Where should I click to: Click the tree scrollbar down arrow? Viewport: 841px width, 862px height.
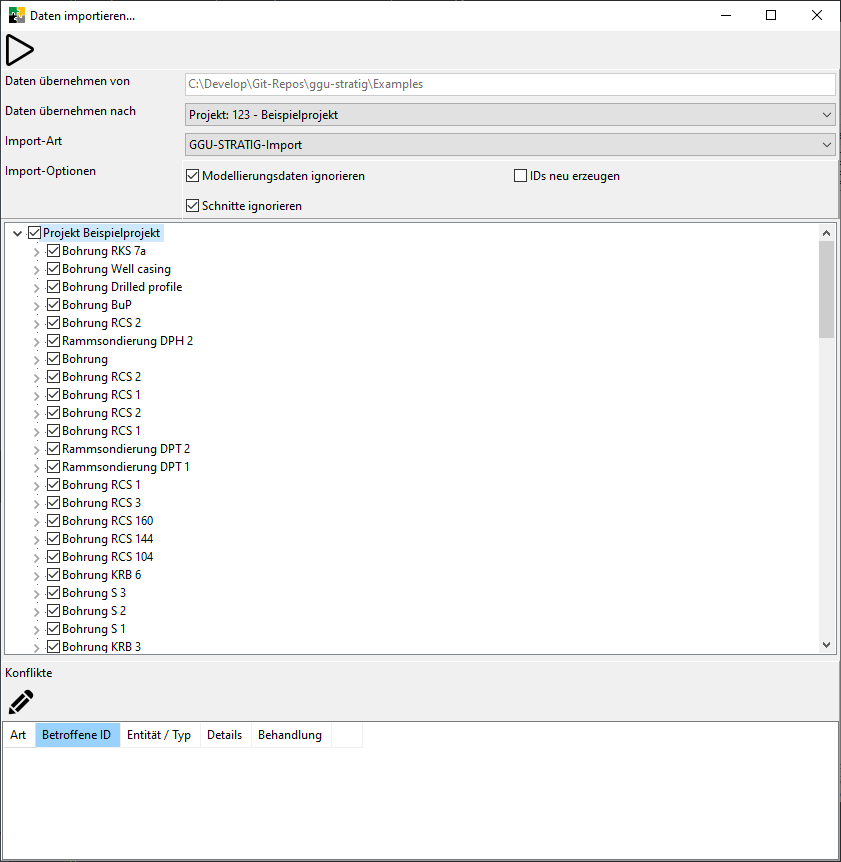click(826, 646)
